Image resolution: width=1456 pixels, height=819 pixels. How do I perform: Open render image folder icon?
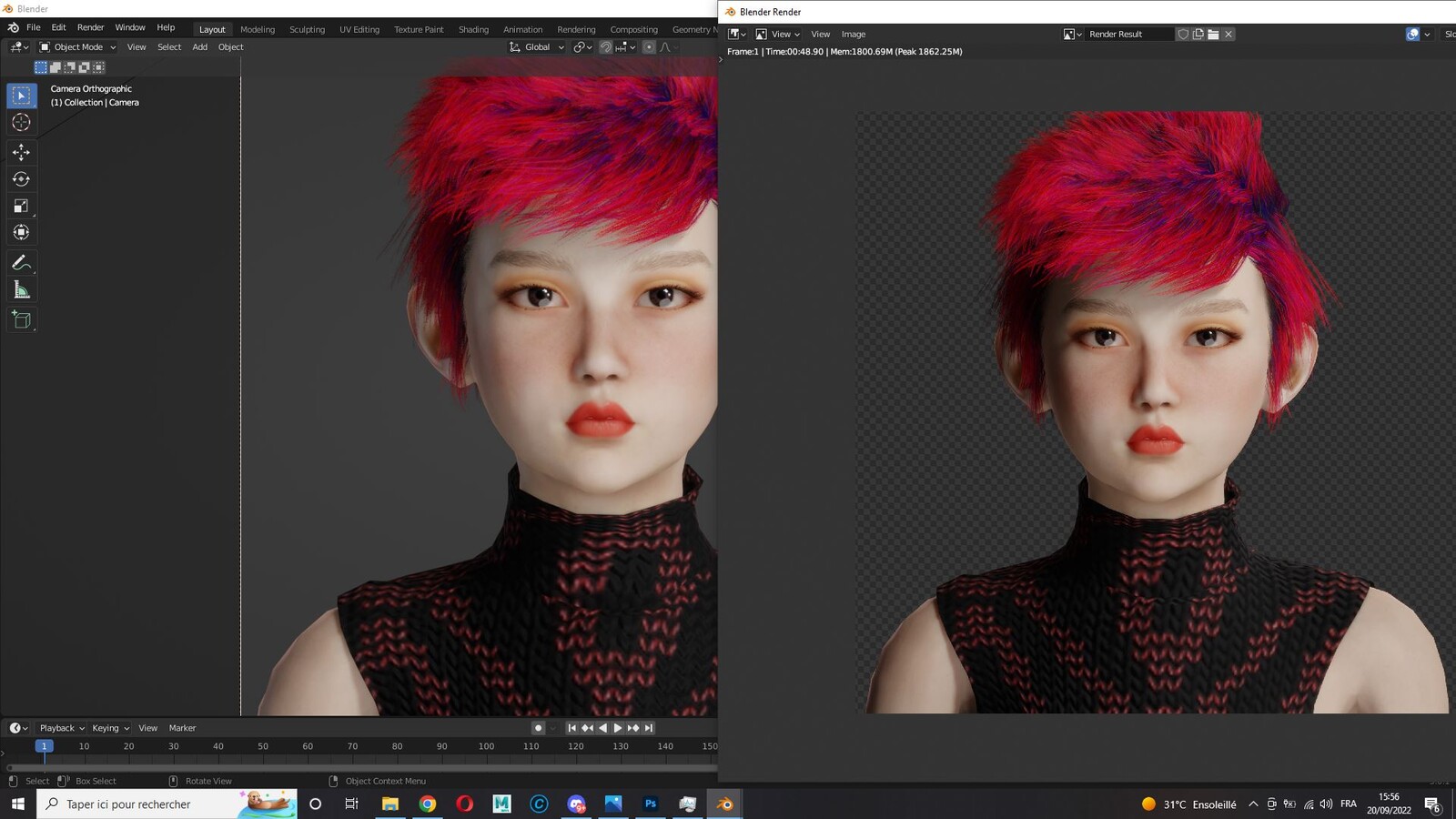1213,35
